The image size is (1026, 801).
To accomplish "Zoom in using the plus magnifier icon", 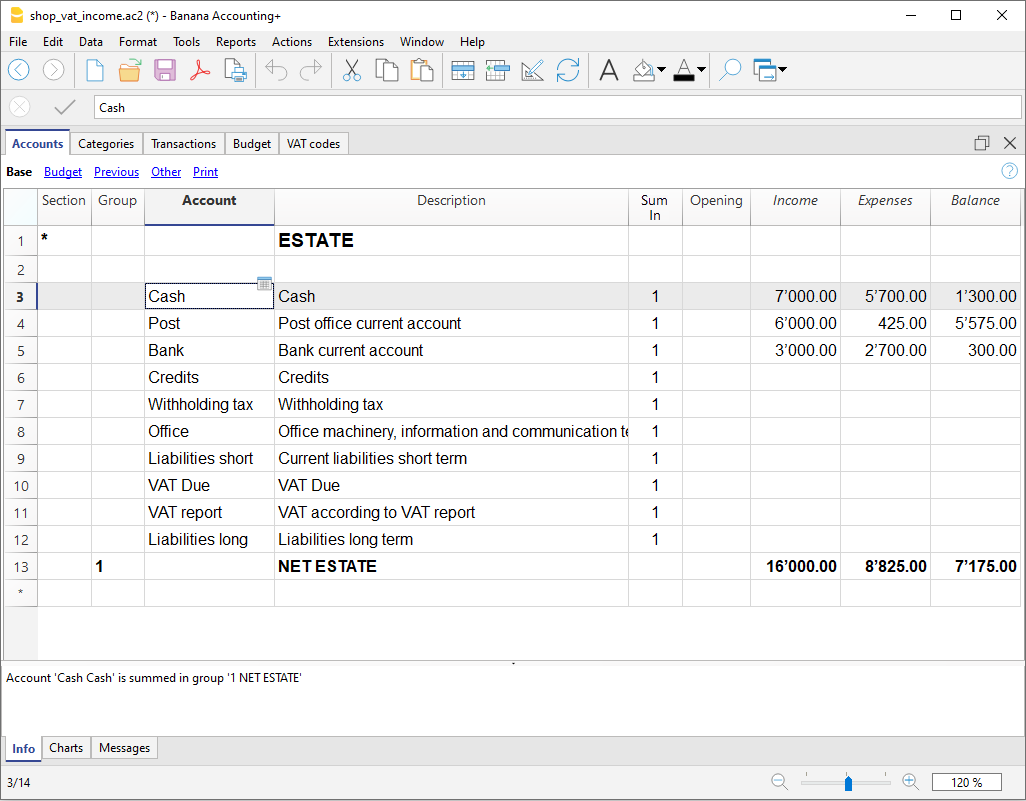I will click(910, 781).
